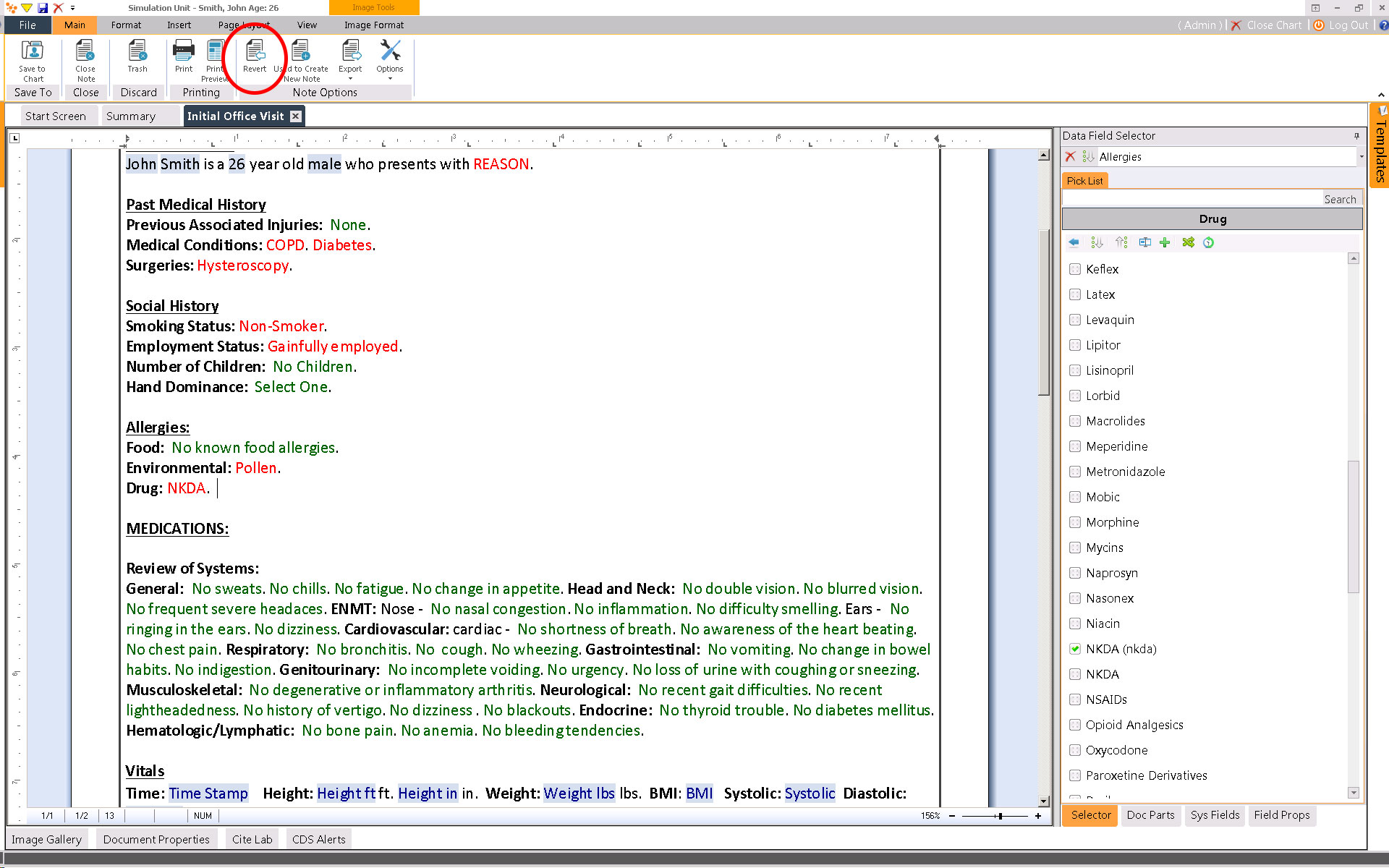Check the Keflex checkbox
1389x868 pixels.
(x=1075, y=269)
